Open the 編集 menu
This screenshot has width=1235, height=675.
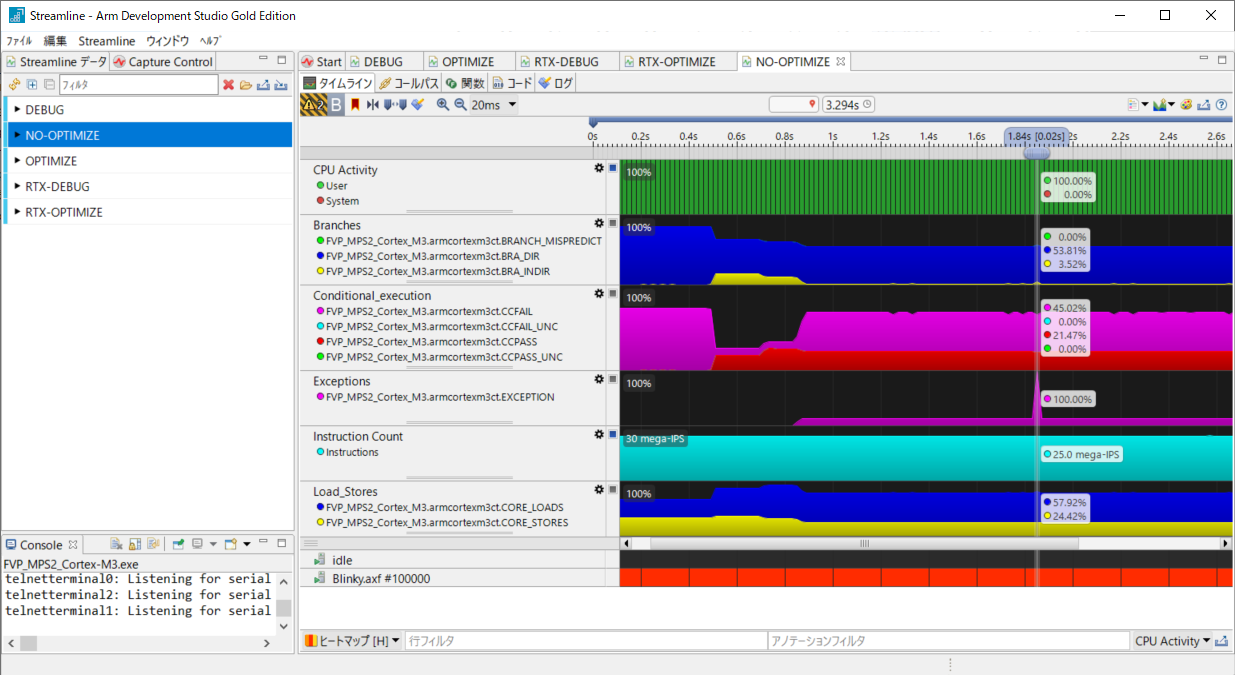55,41
